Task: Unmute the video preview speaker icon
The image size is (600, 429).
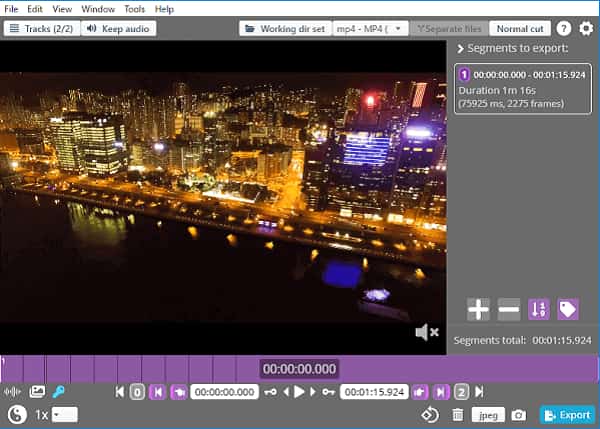Action: coord(427,332)
